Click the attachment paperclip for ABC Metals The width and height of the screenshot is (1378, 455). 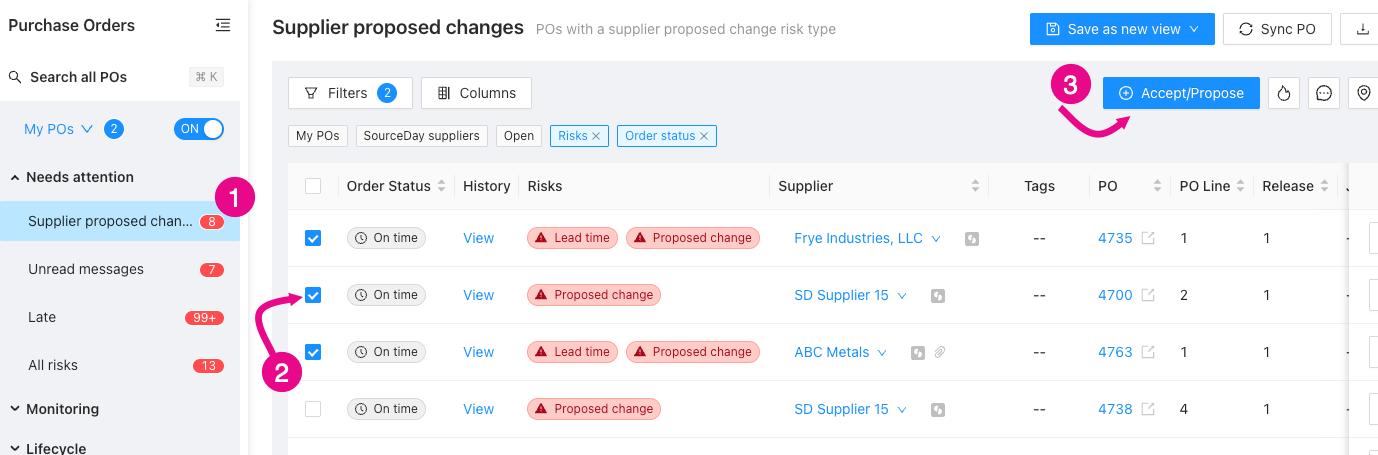pos(940,352)
